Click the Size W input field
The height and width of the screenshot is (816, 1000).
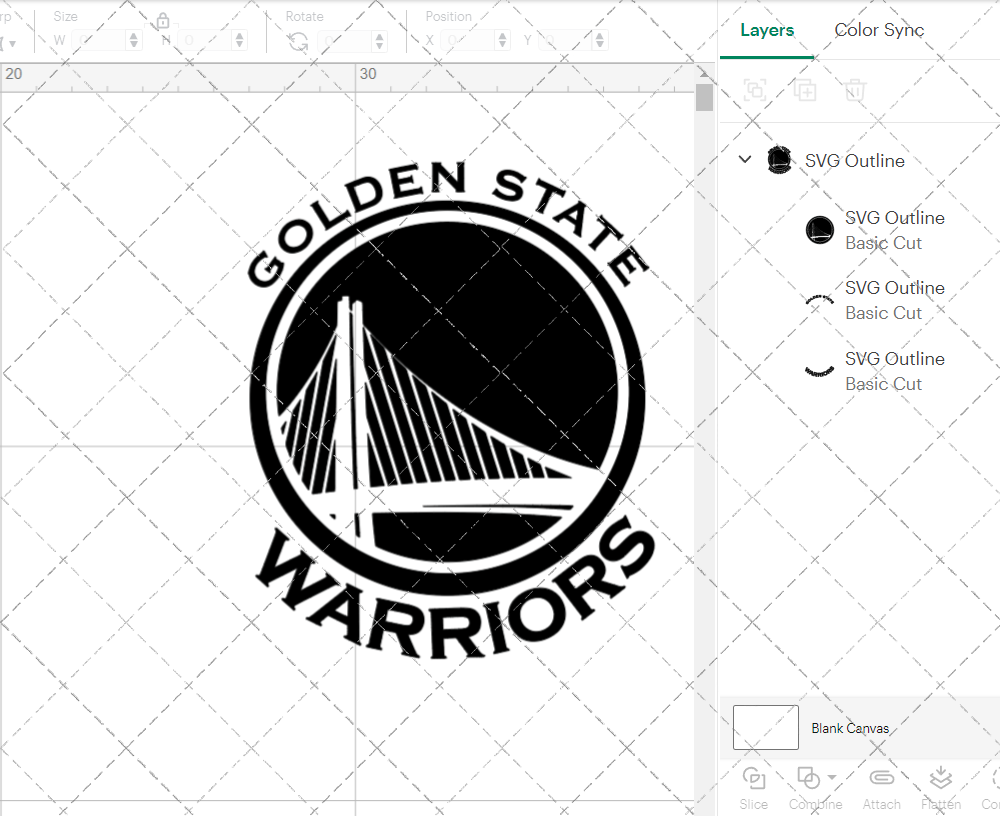[x=98, y=40]
